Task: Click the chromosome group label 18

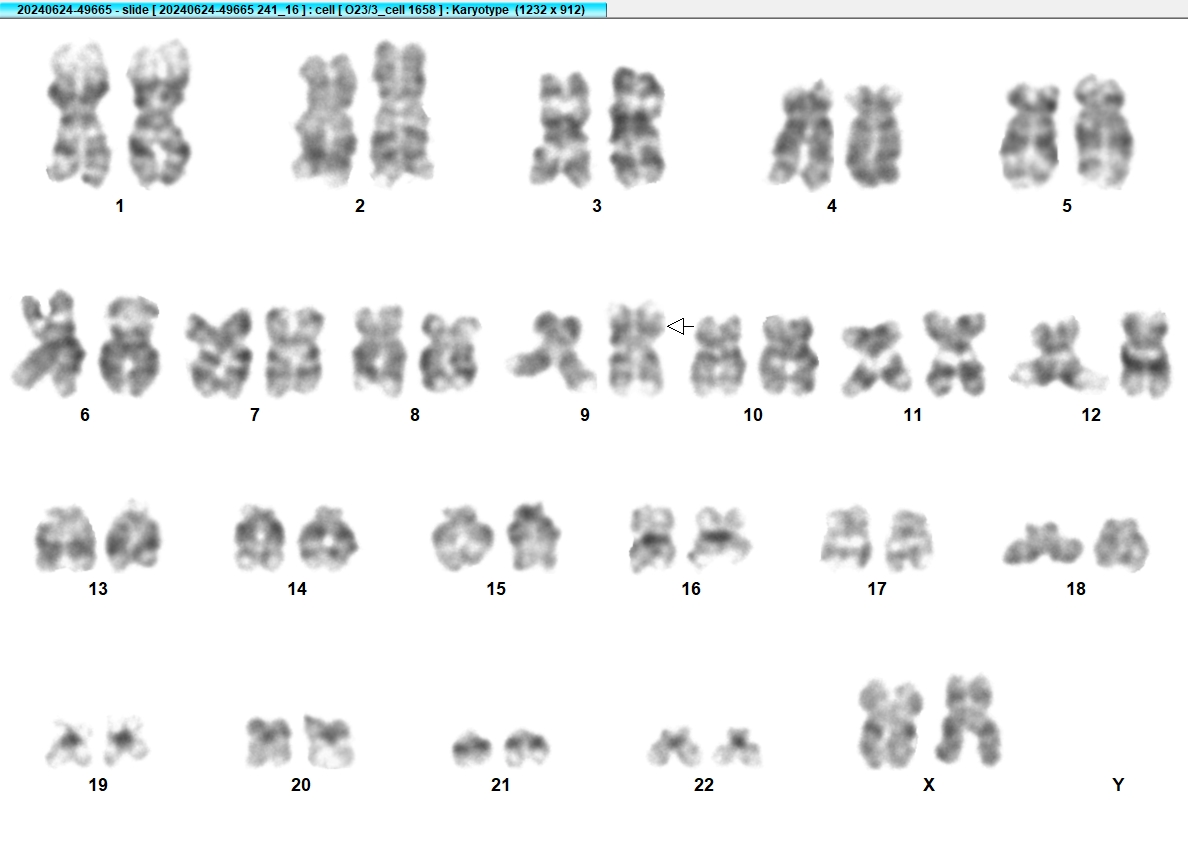Action: click(1076, 589)
